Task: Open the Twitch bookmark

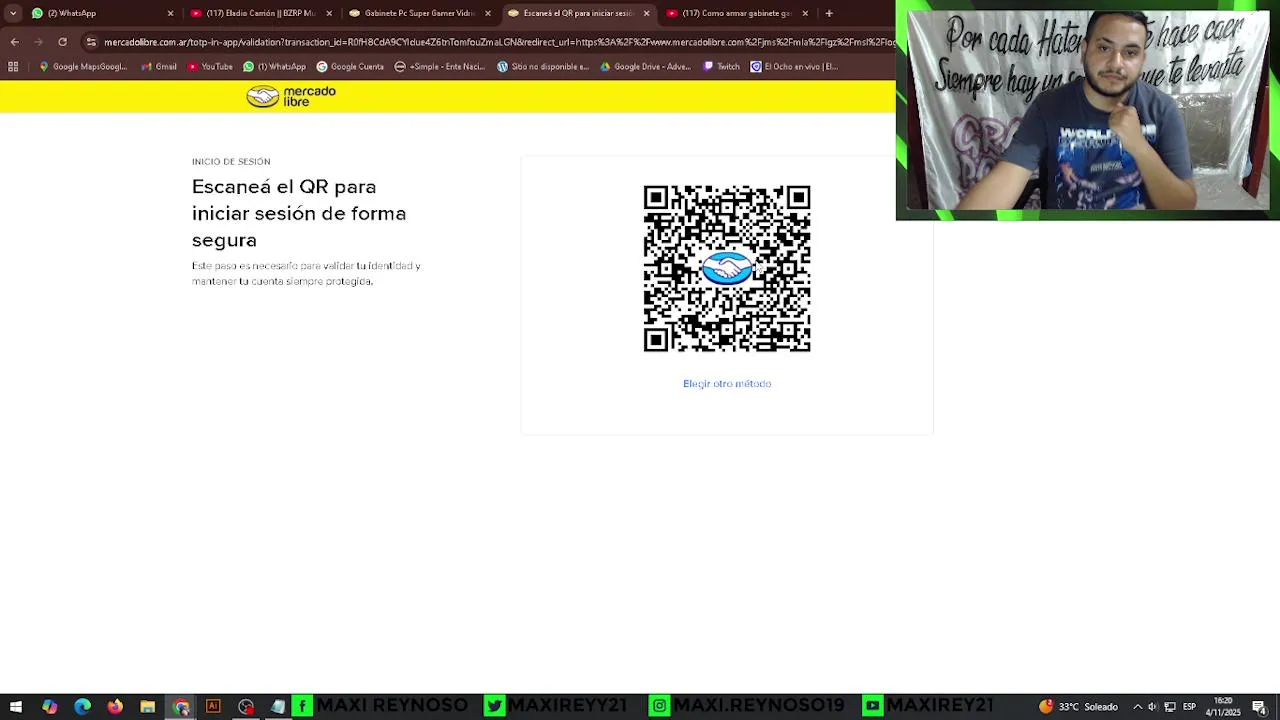Action: tap(722, 67)
